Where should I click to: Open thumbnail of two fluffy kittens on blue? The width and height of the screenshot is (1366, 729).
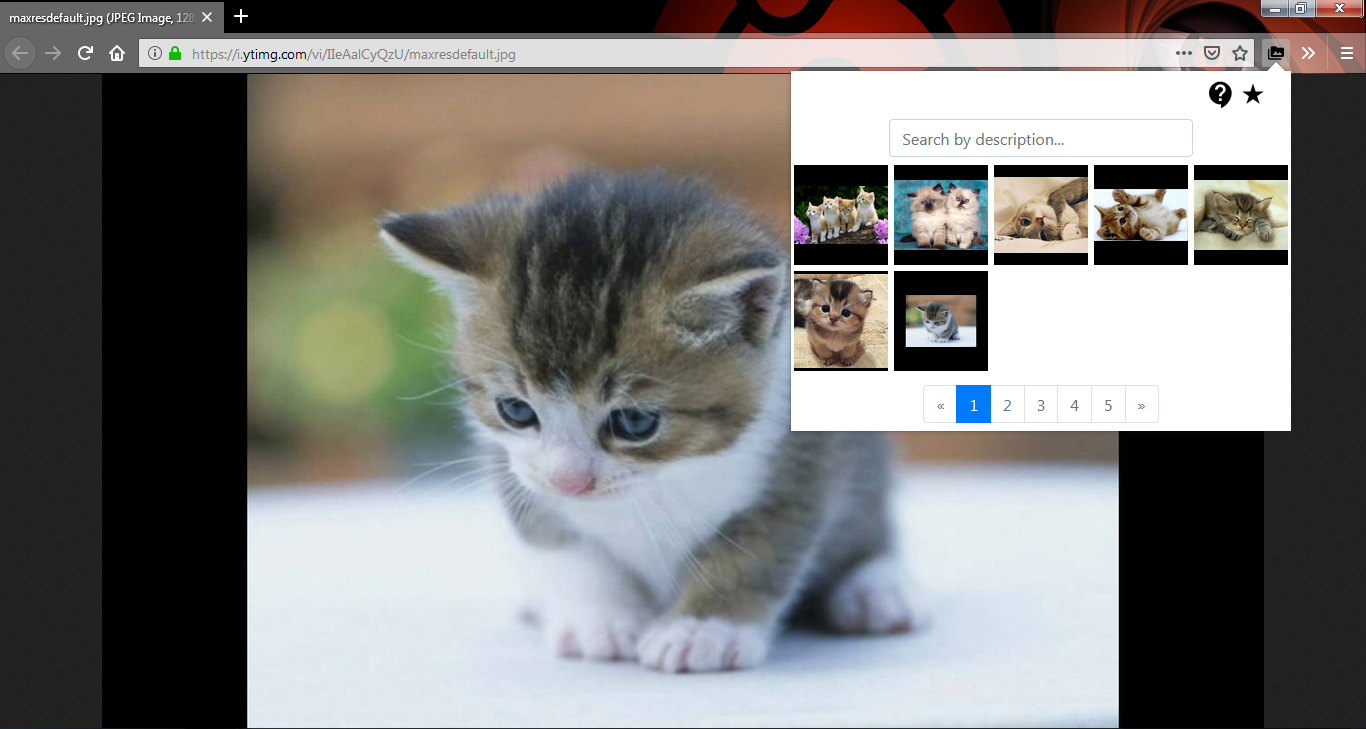(x=941, y=215)
